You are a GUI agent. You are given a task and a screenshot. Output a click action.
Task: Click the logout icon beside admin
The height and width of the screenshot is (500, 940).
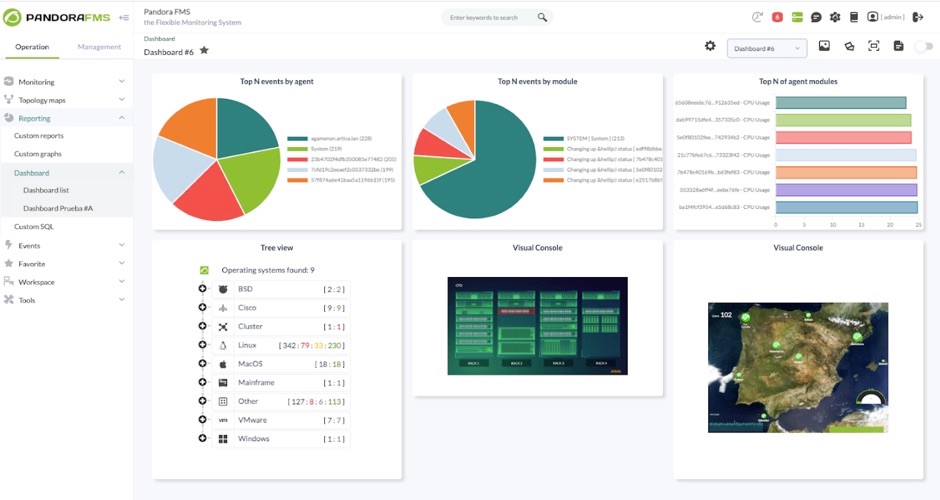pos(918,17)
